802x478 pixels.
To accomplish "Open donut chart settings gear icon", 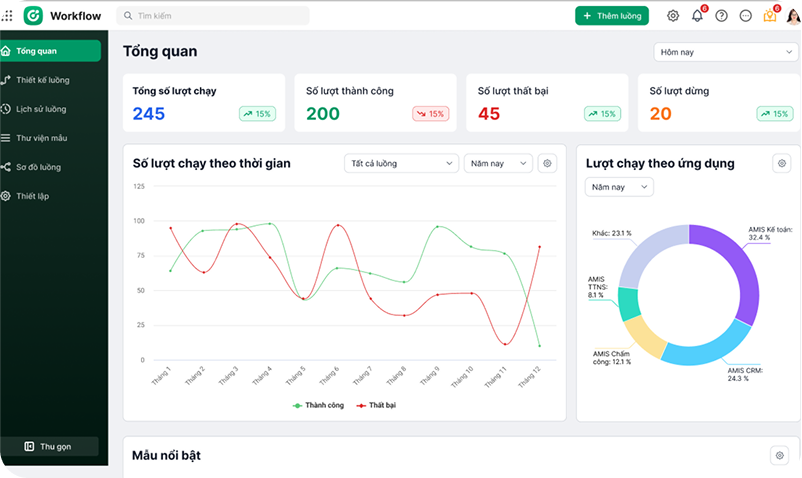I will coord(782,164).
